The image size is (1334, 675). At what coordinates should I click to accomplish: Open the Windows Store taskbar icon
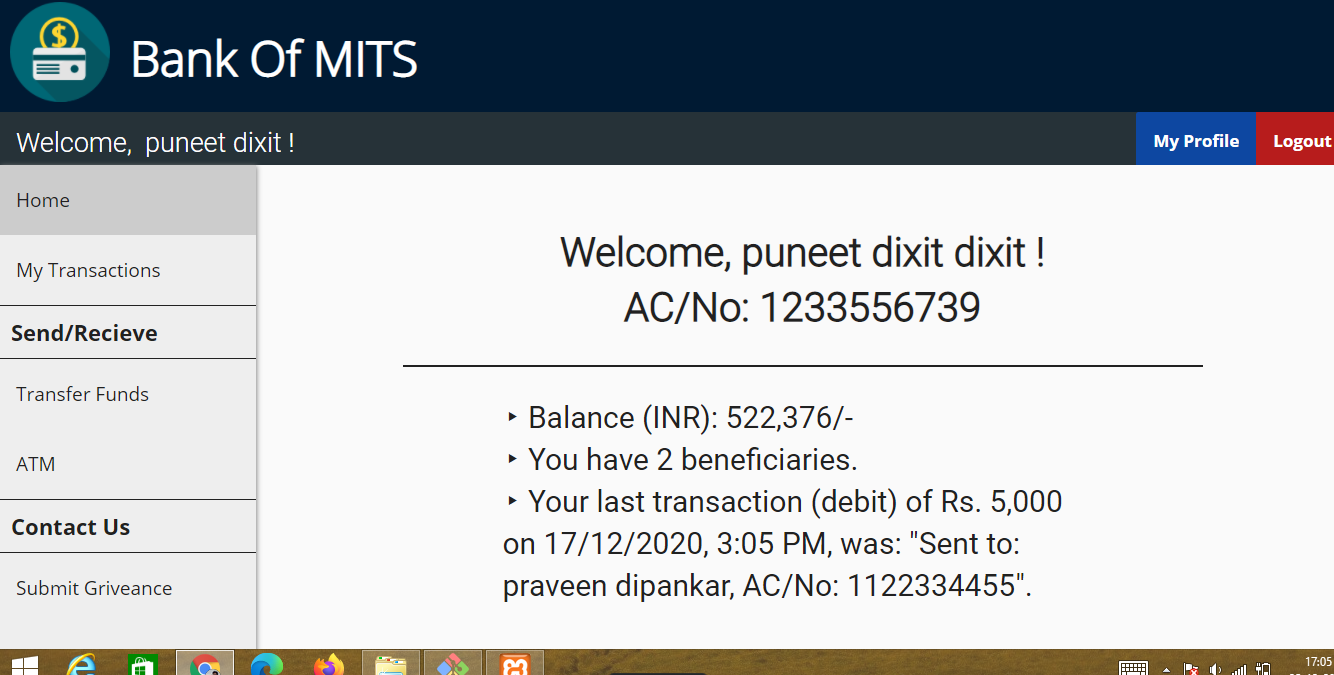tap(142, 663)
